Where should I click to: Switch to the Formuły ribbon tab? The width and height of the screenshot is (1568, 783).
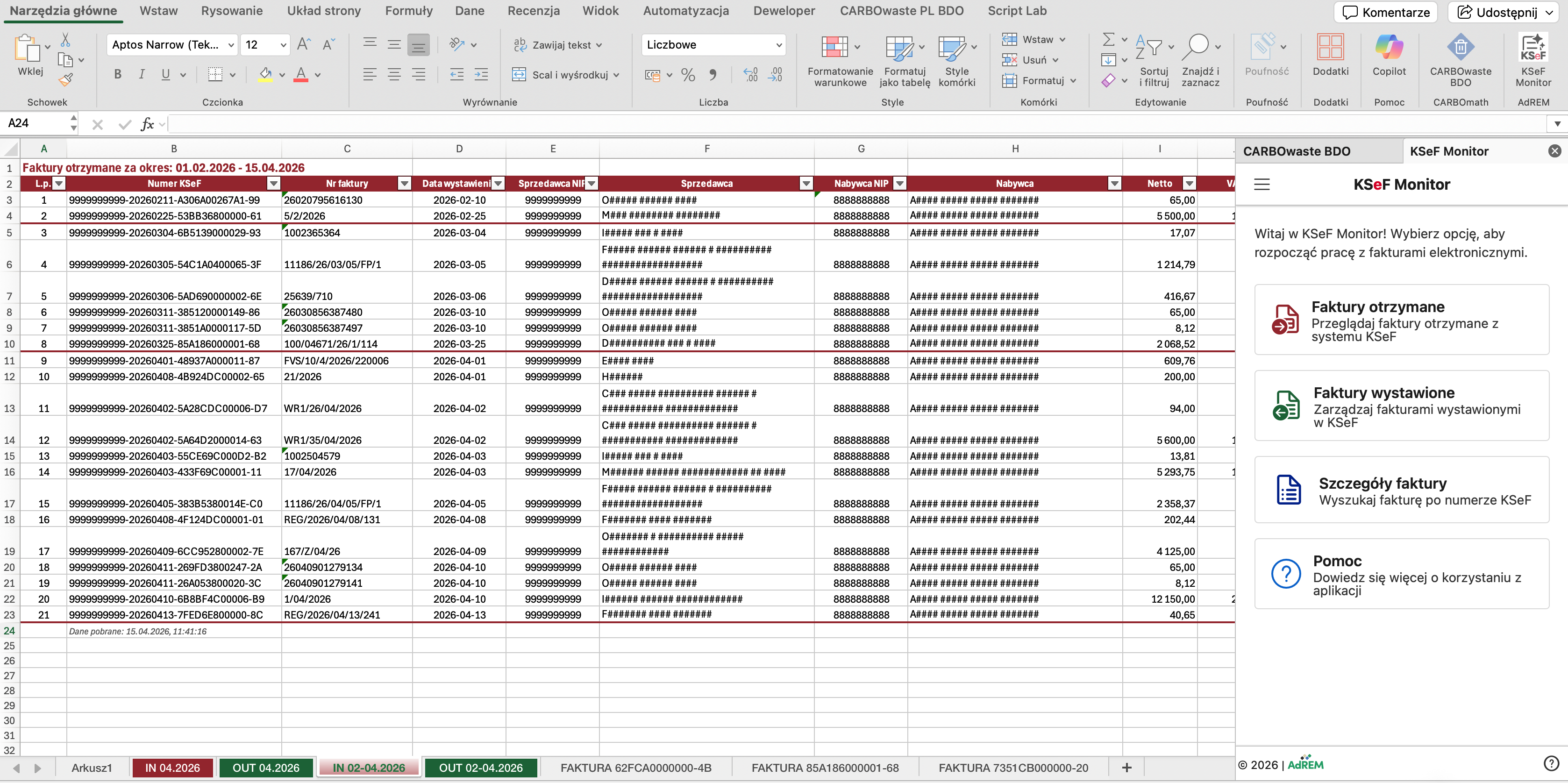[408, 11]
